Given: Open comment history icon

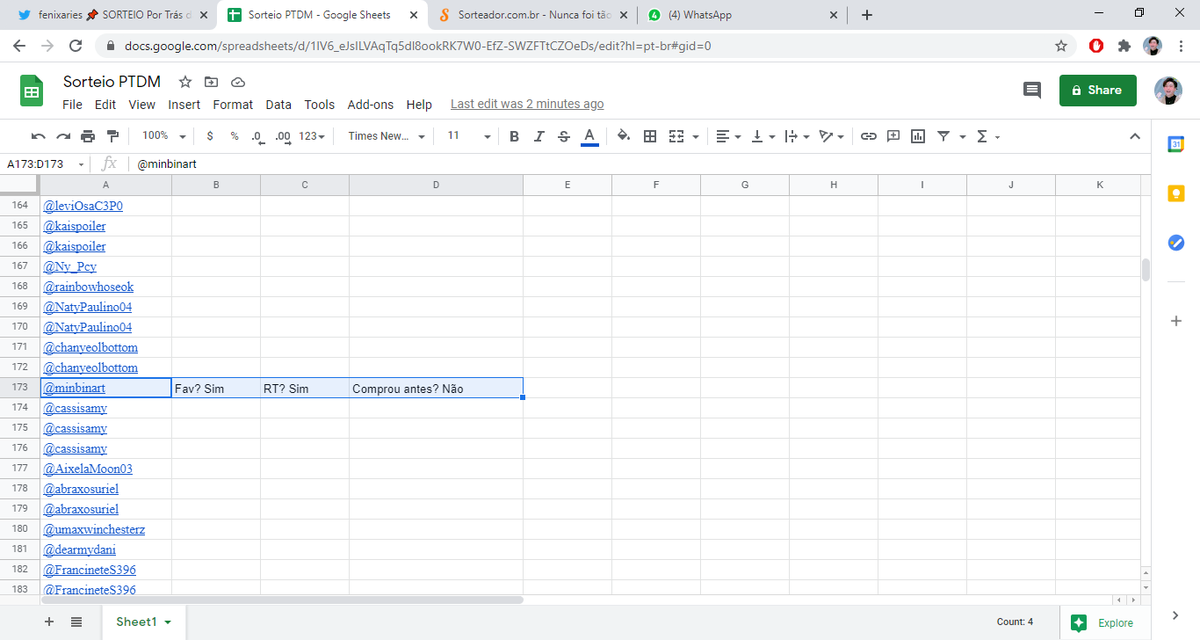Looking at the screenshot, I should pyautogui.click(x=1032, y=90).
